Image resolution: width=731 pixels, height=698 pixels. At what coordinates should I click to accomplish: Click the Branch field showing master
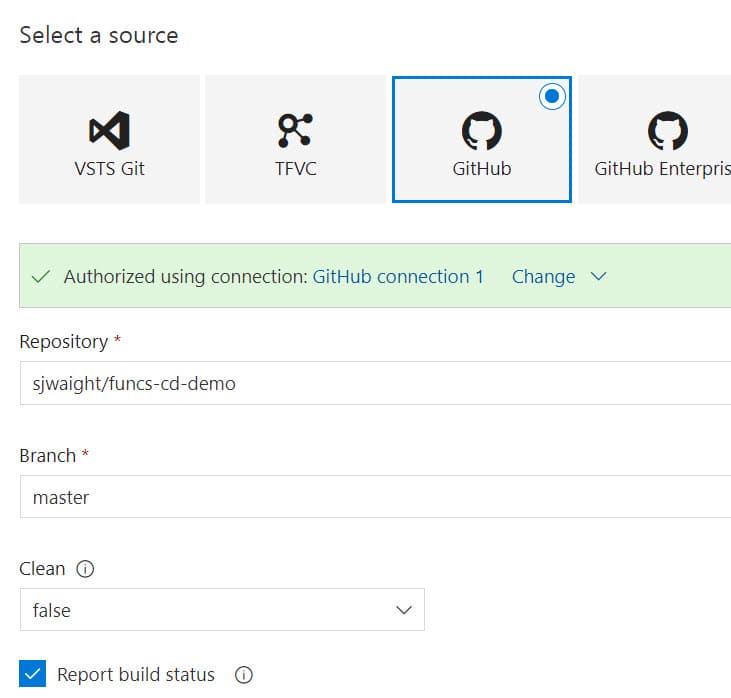[x=375, y=497]
